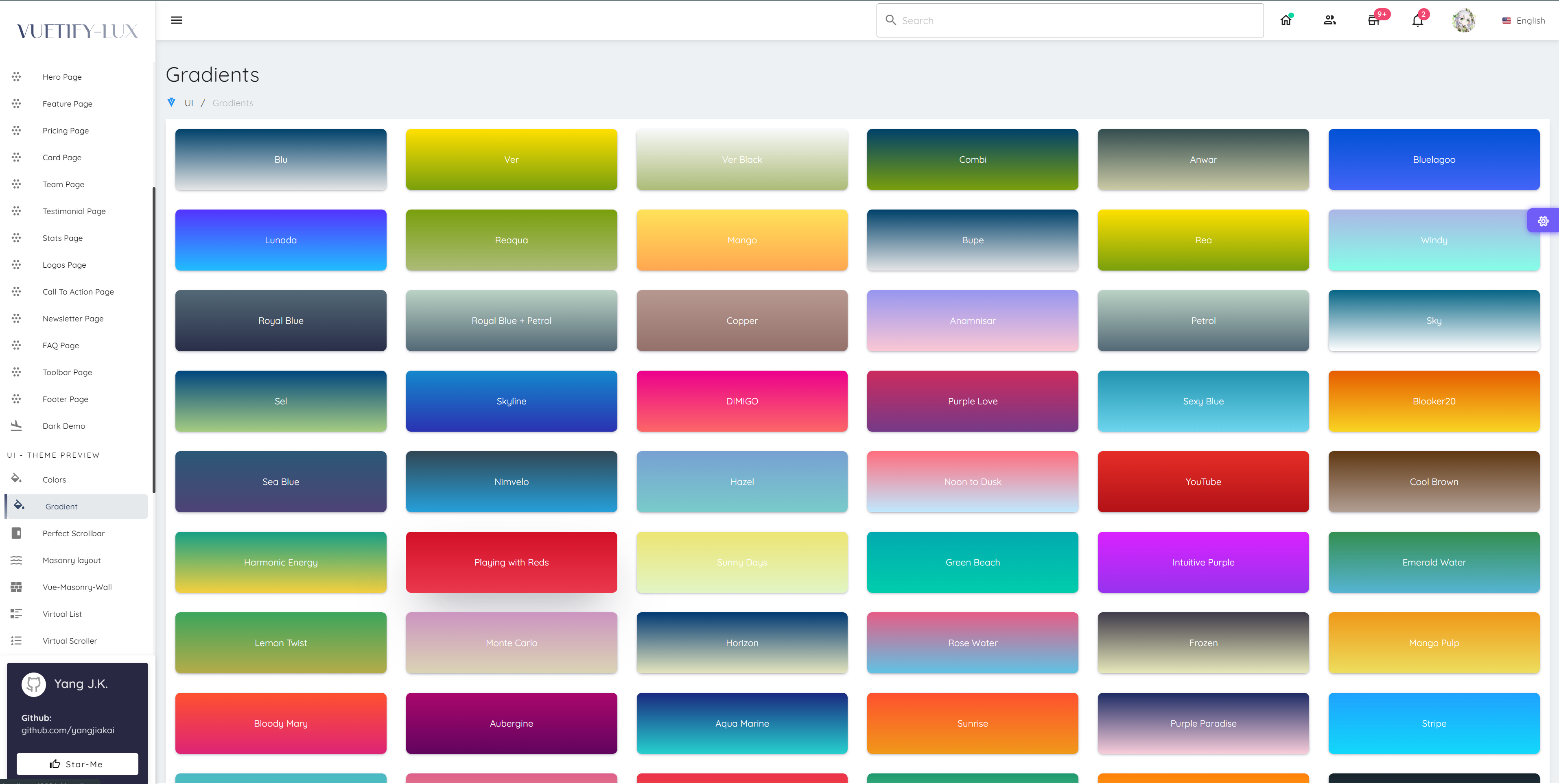
Task: Click the GitHub link for yangjiakai
Action: [x=67, y=730]
